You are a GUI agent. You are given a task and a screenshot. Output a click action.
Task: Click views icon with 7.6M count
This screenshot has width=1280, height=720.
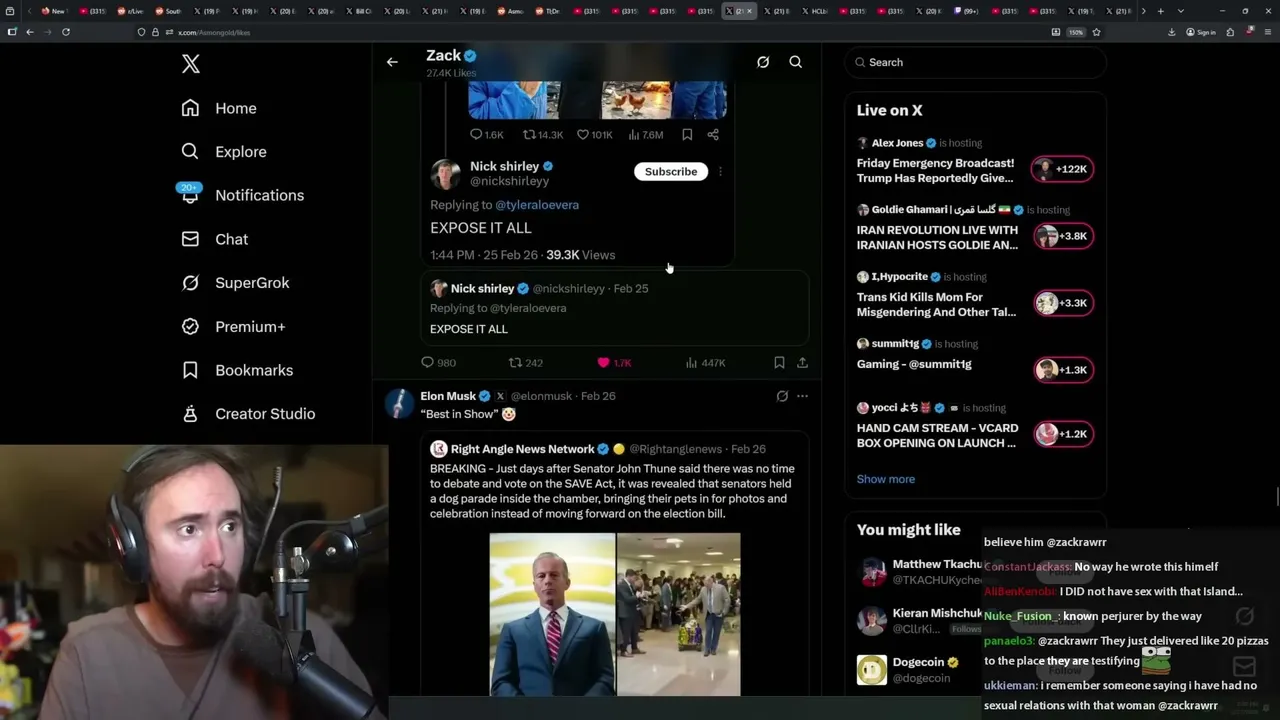[634, 134]
